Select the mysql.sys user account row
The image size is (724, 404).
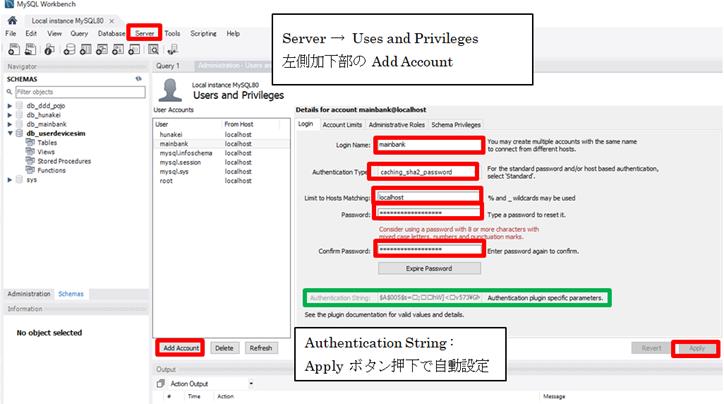(x=222, y=171)
